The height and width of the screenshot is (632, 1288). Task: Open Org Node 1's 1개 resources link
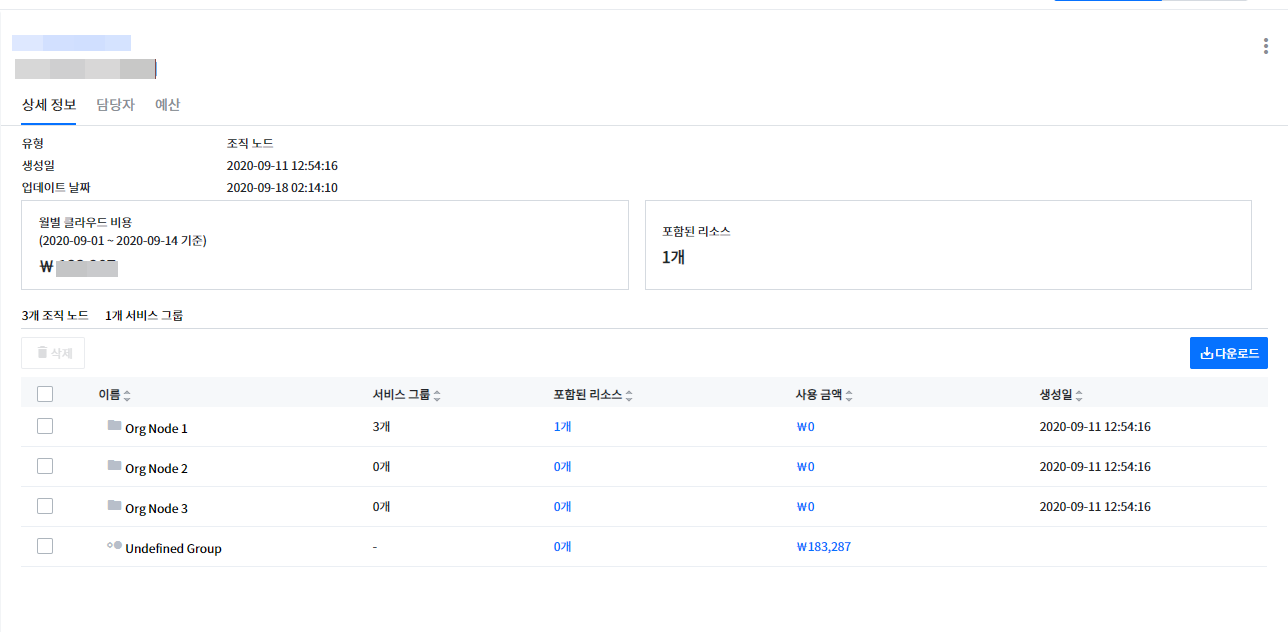pos(562,427)
